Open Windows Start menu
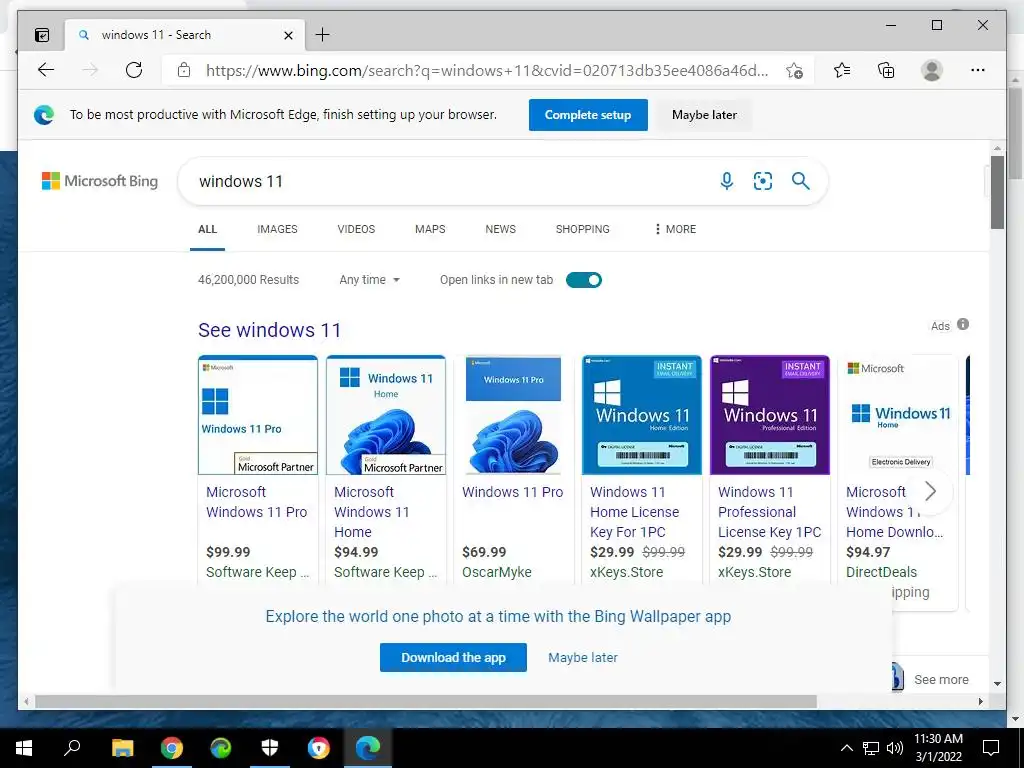1024x768 pixels. tap(24, 748)
